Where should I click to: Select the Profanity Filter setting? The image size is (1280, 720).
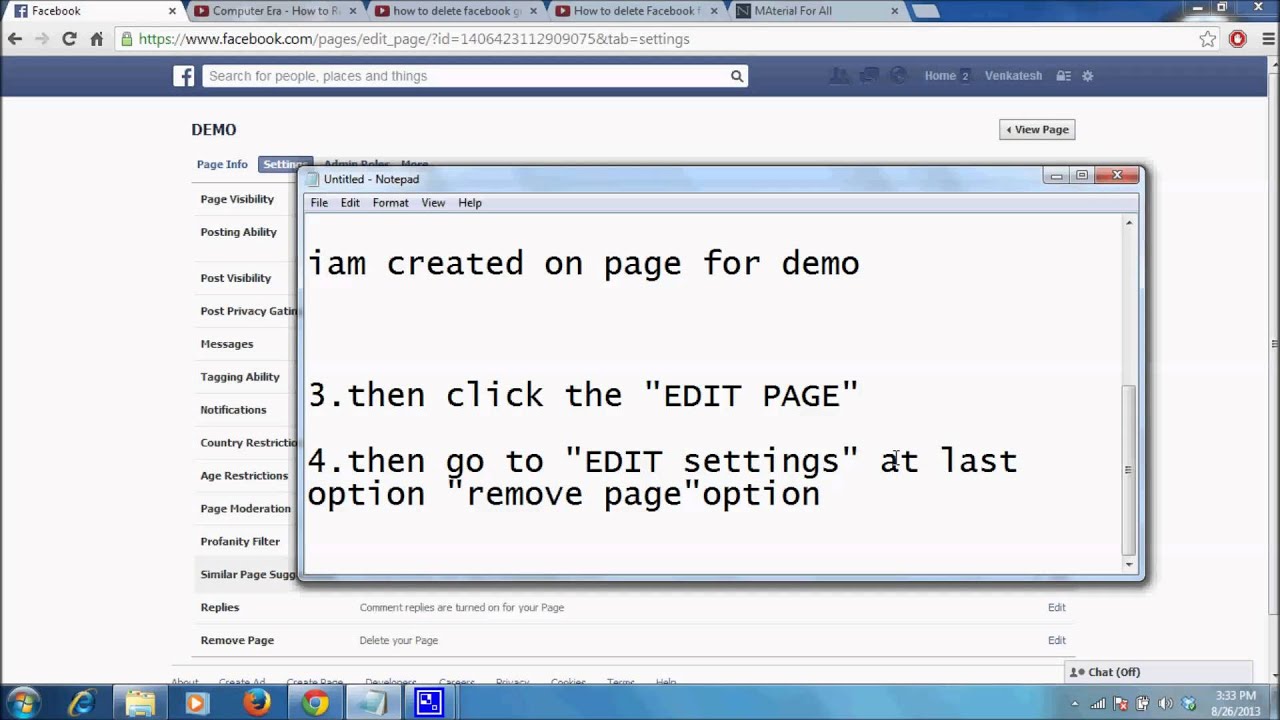tap(240, 542)
